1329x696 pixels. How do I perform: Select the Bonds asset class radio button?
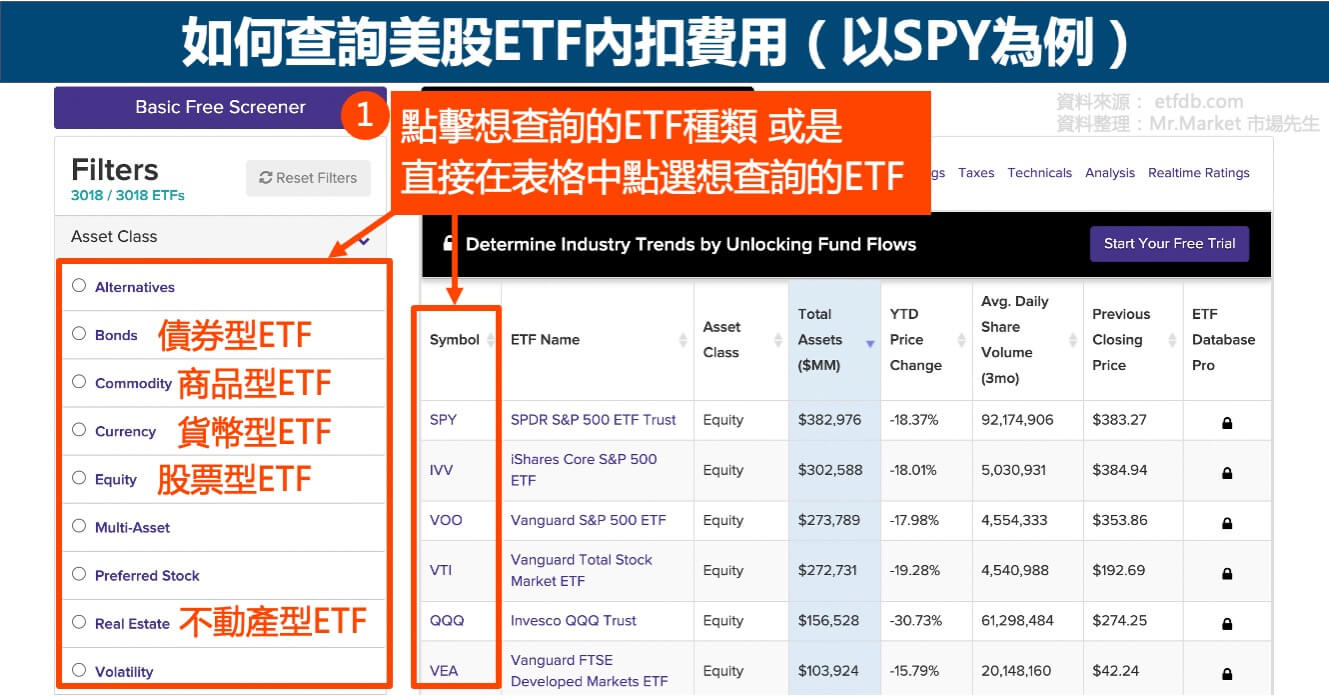[x=79, y=333]
